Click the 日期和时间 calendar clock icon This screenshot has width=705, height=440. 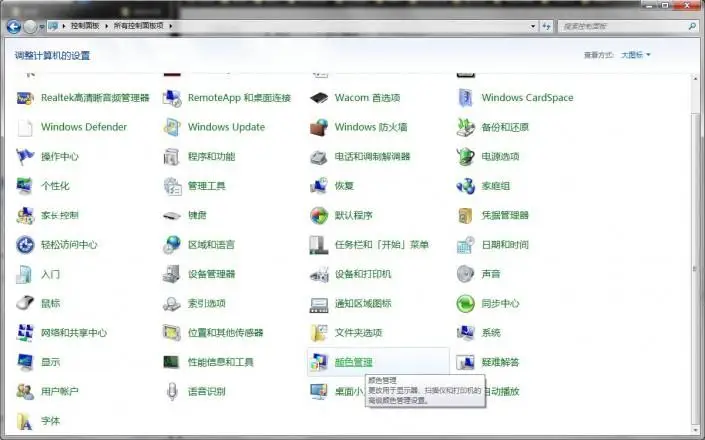465,245
